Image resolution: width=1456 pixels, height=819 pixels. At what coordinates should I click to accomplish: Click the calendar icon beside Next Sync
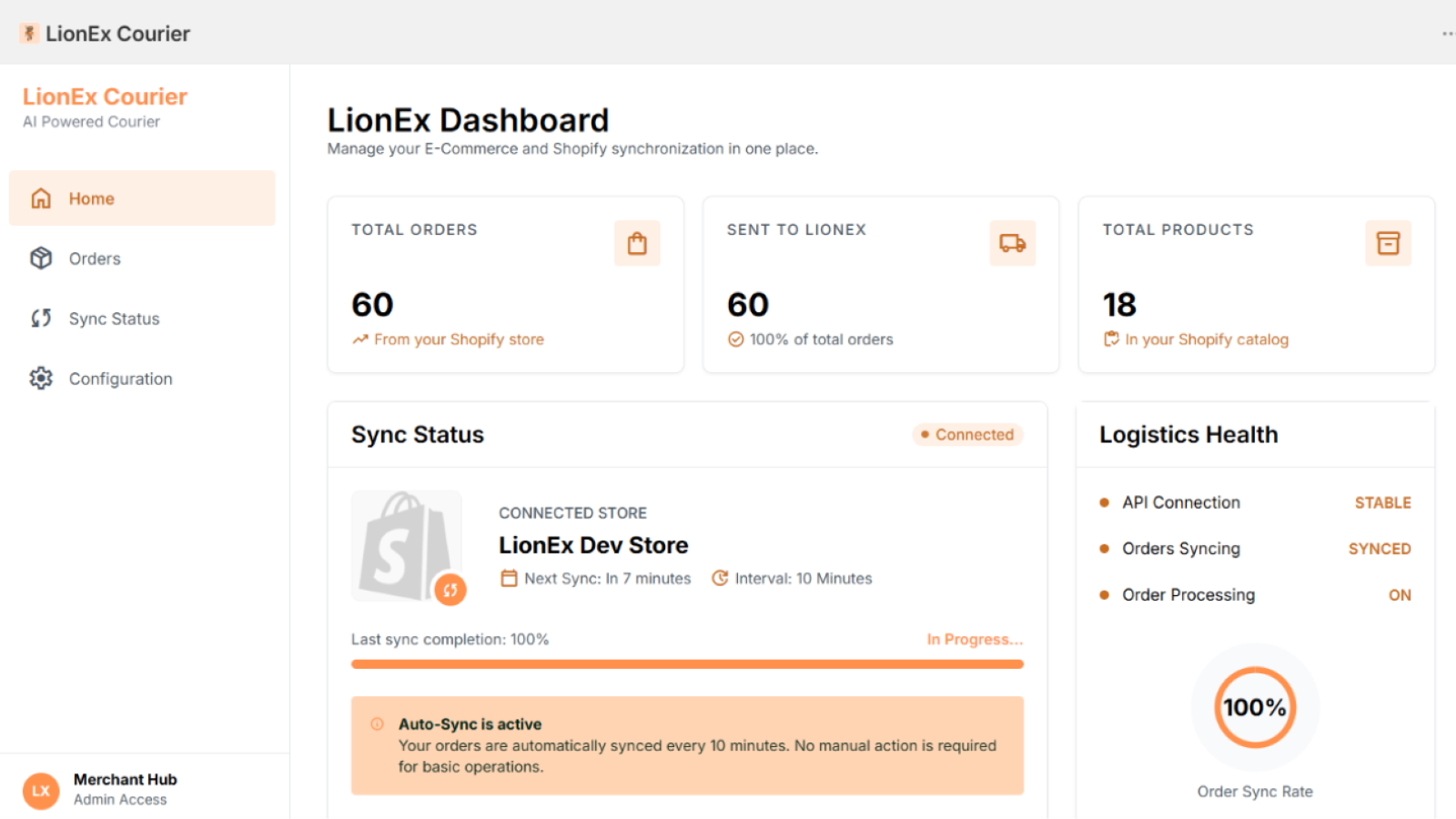509,579
